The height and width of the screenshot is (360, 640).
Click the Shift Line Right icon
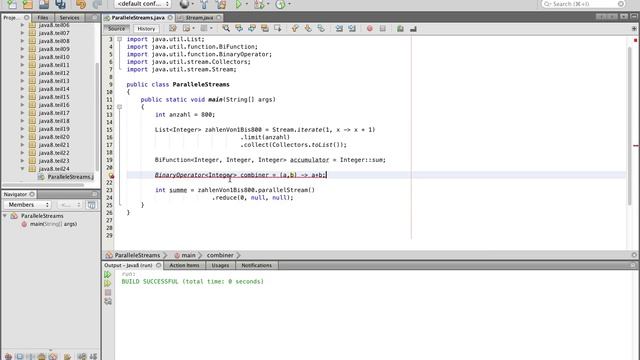352,29
